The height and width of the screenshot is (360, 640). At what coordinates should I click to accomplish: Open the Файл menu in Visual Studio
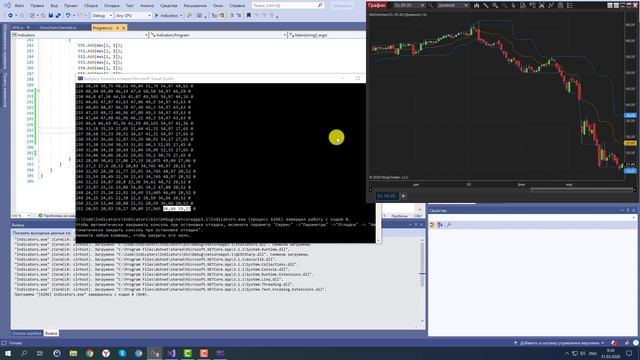click(19, 6)
